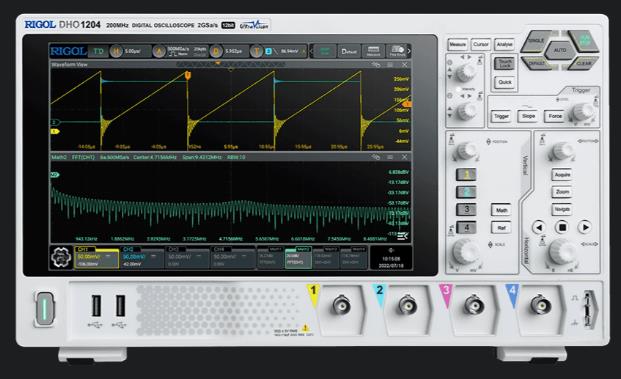Click the front panel Trigger menu button
The height and width of the screenshot is (379, 621).
(x=501, y=116)
